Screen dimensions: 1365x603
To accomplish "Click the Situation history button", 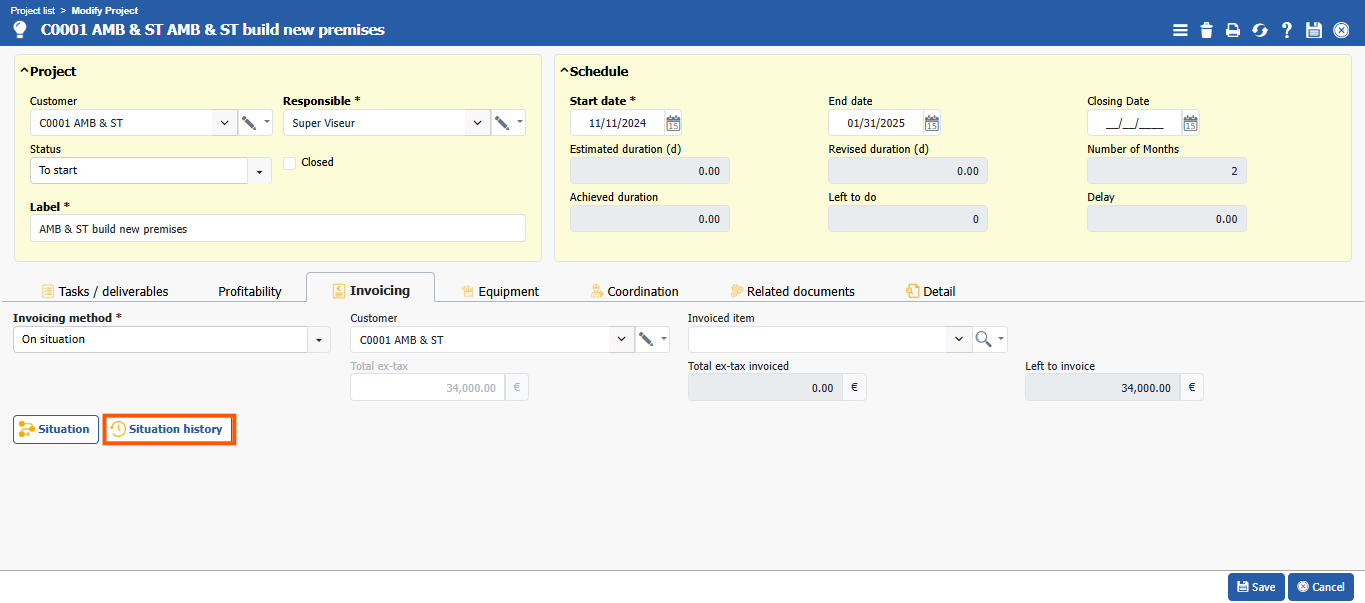I will coord(169,429).
